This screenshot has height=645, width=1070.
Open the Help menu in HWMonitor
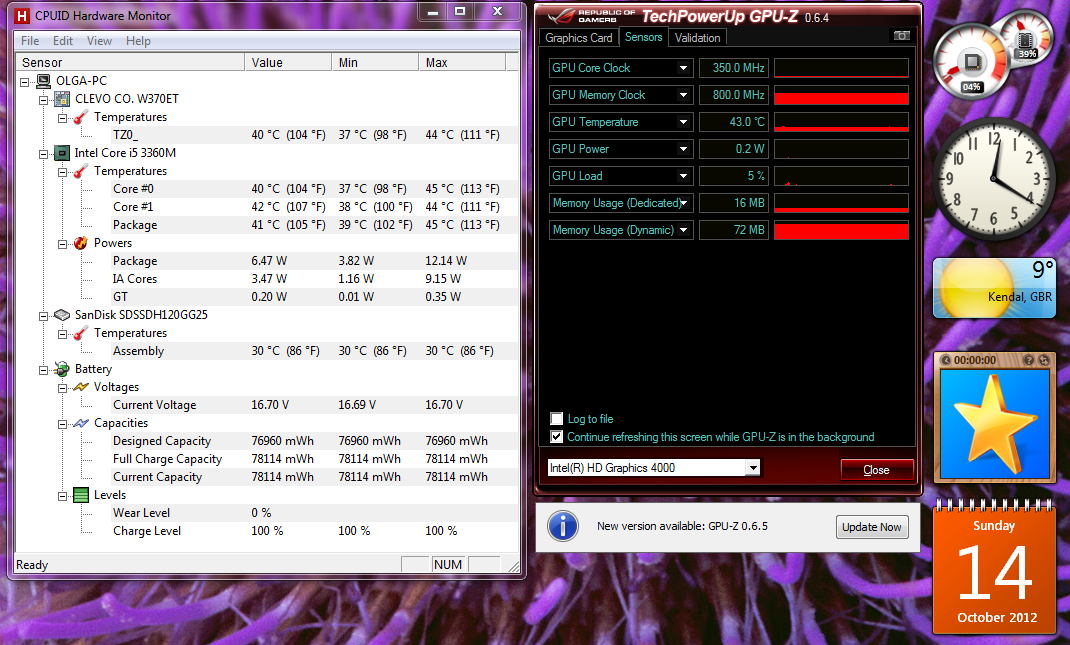[x=138, y=41]
